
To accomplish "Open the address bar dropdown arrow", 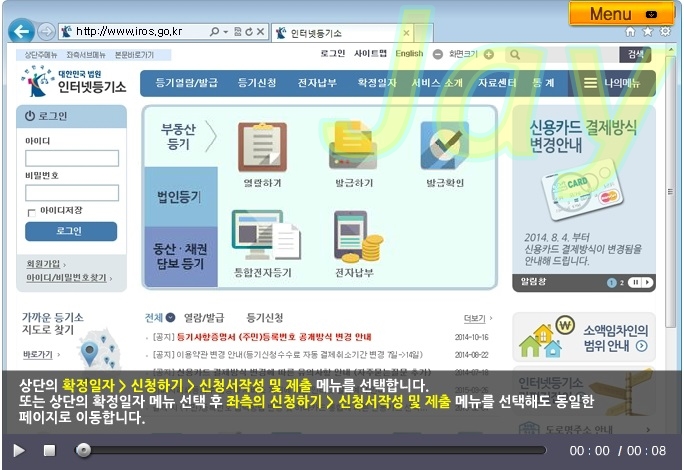I will pyautogui.click(x=226, y=31).
